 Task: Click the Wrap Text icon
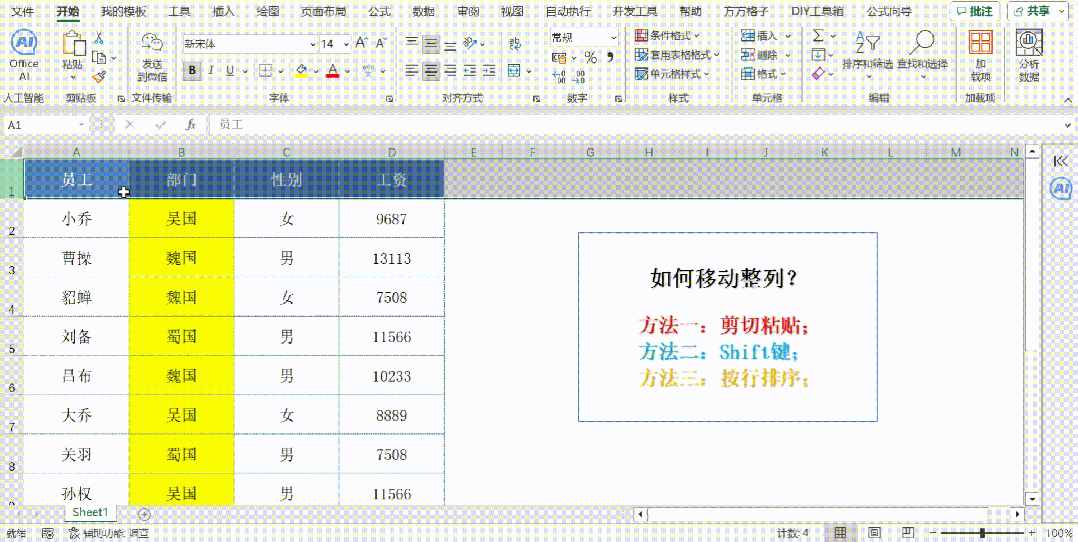point(514,44)
